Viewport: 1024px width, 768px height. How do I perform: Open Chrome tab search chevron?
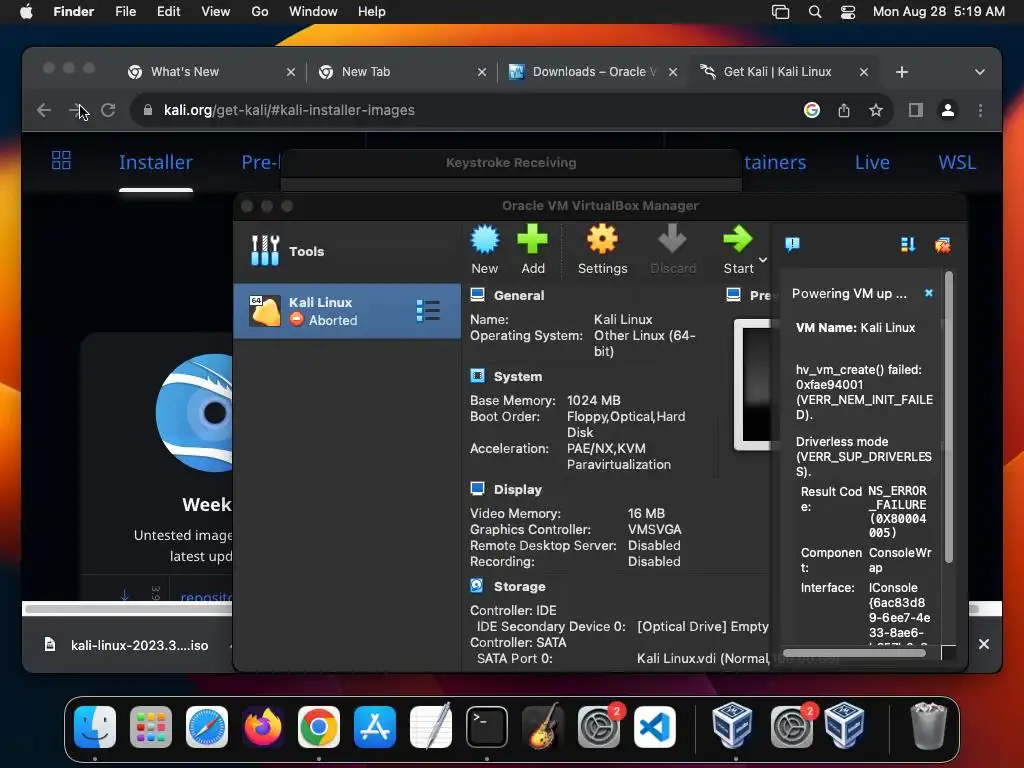980,72
